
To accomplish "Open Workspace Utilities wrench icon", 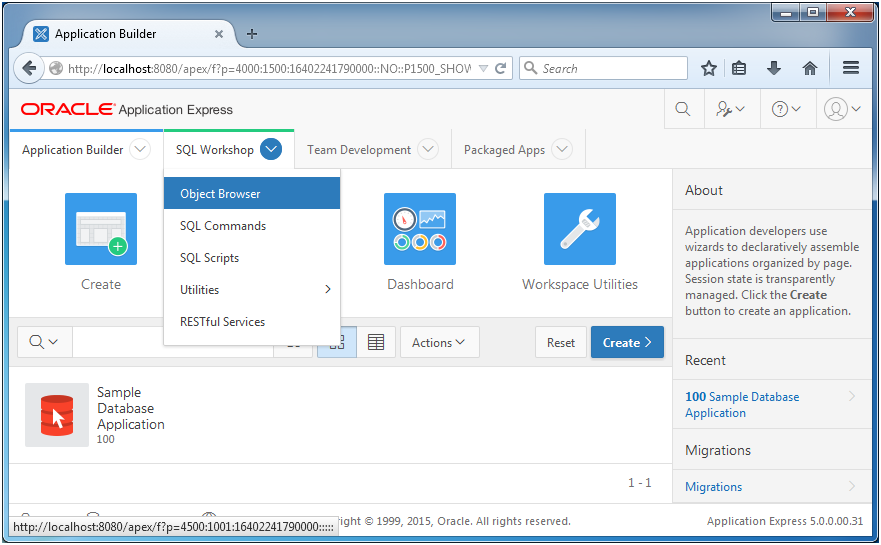I will coord(580,229).
